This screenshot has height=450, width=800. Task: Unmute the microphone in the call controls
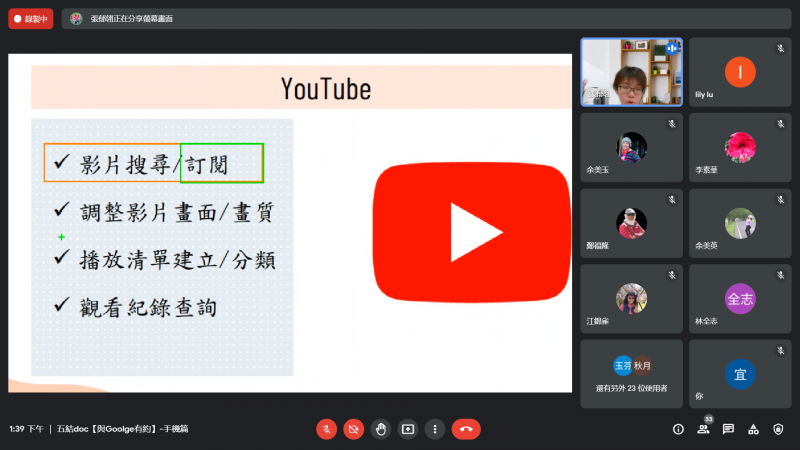(x=327, y=429)
